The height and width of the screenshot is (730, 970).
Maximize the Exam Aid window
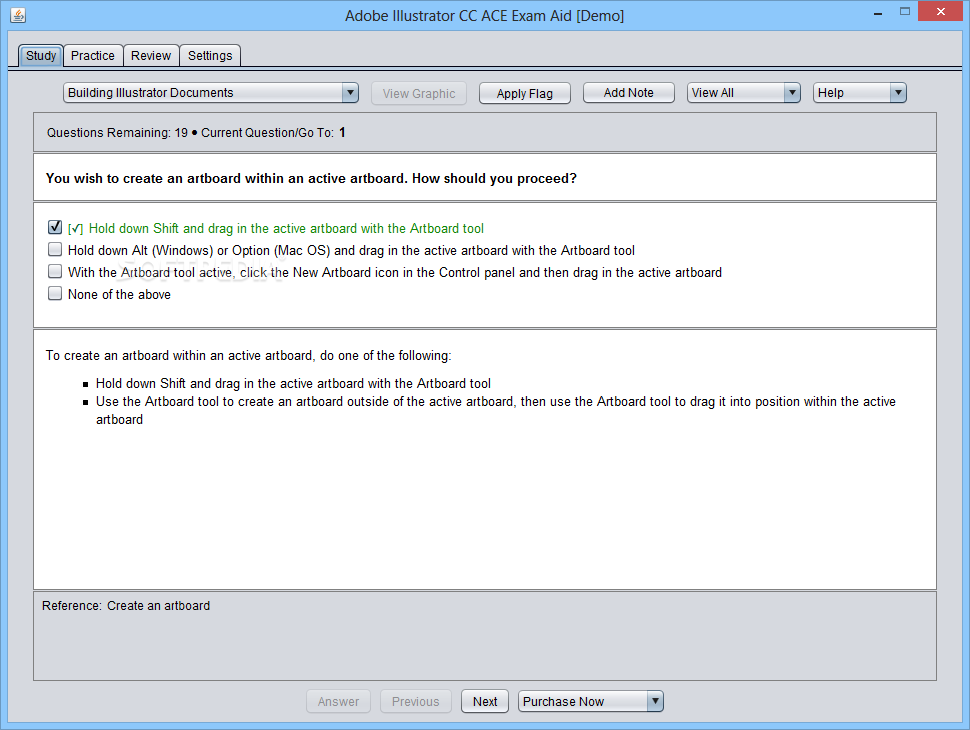pyautogui.click(x=904, y=12)
